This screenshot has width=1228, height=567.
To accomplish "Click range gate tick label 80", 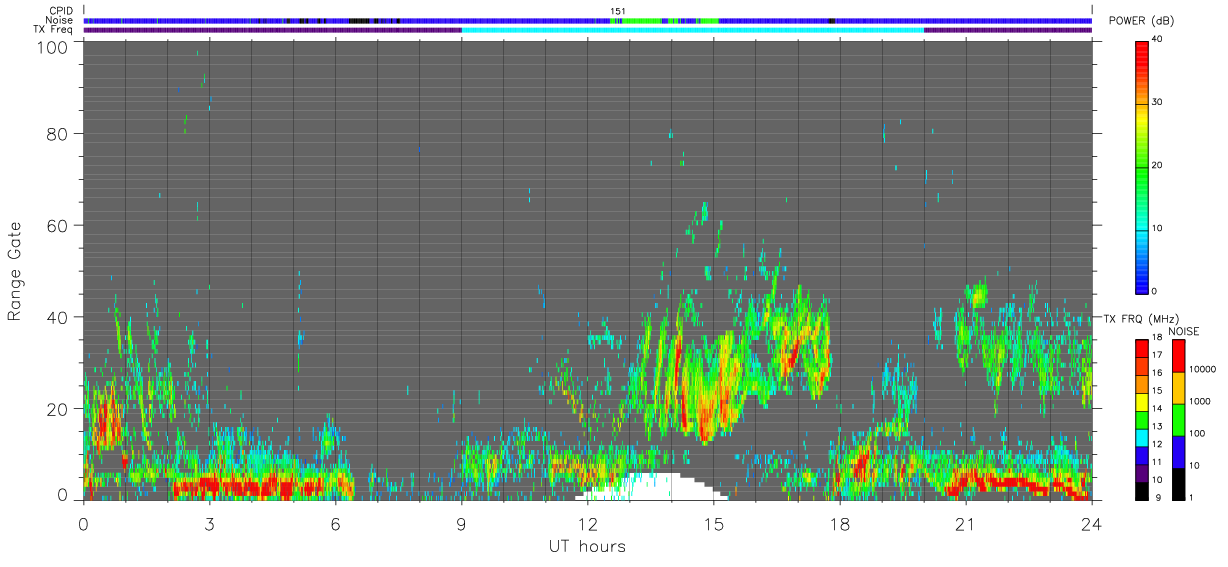I will pyautogui.click(x=56, y=133).
